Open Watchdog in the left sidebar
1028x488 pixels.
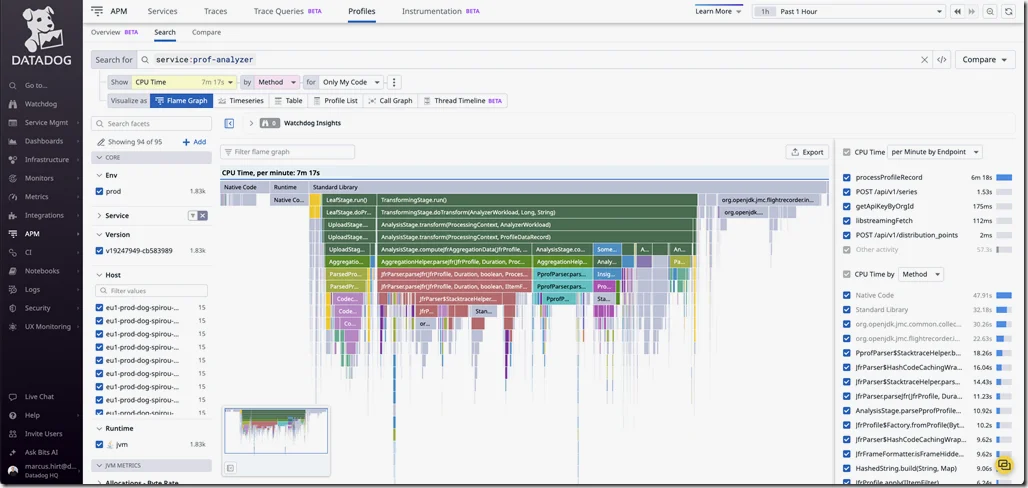(x=41, y=104)
